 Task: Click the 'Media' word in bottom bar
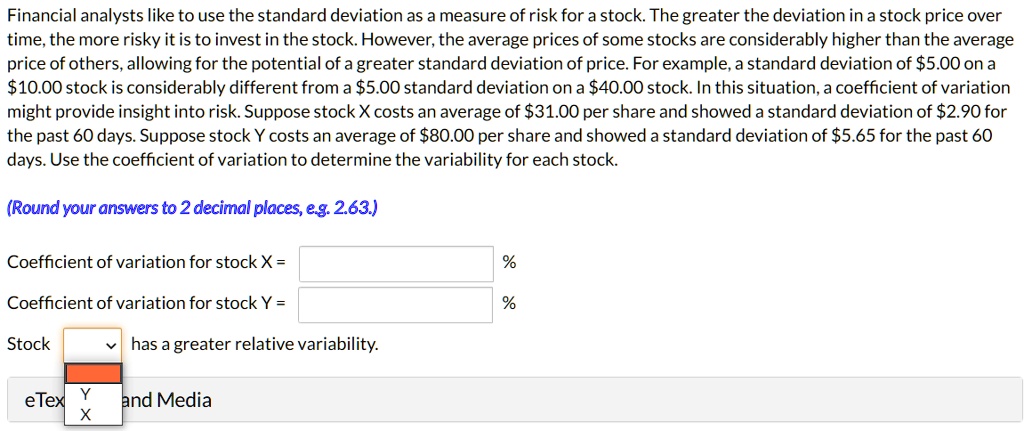[x=184, y=400]
